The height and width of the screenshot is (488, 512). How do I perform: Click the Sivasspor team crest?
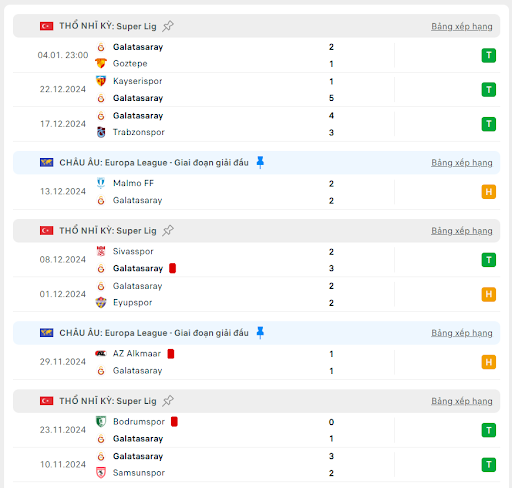click(101, 251)
